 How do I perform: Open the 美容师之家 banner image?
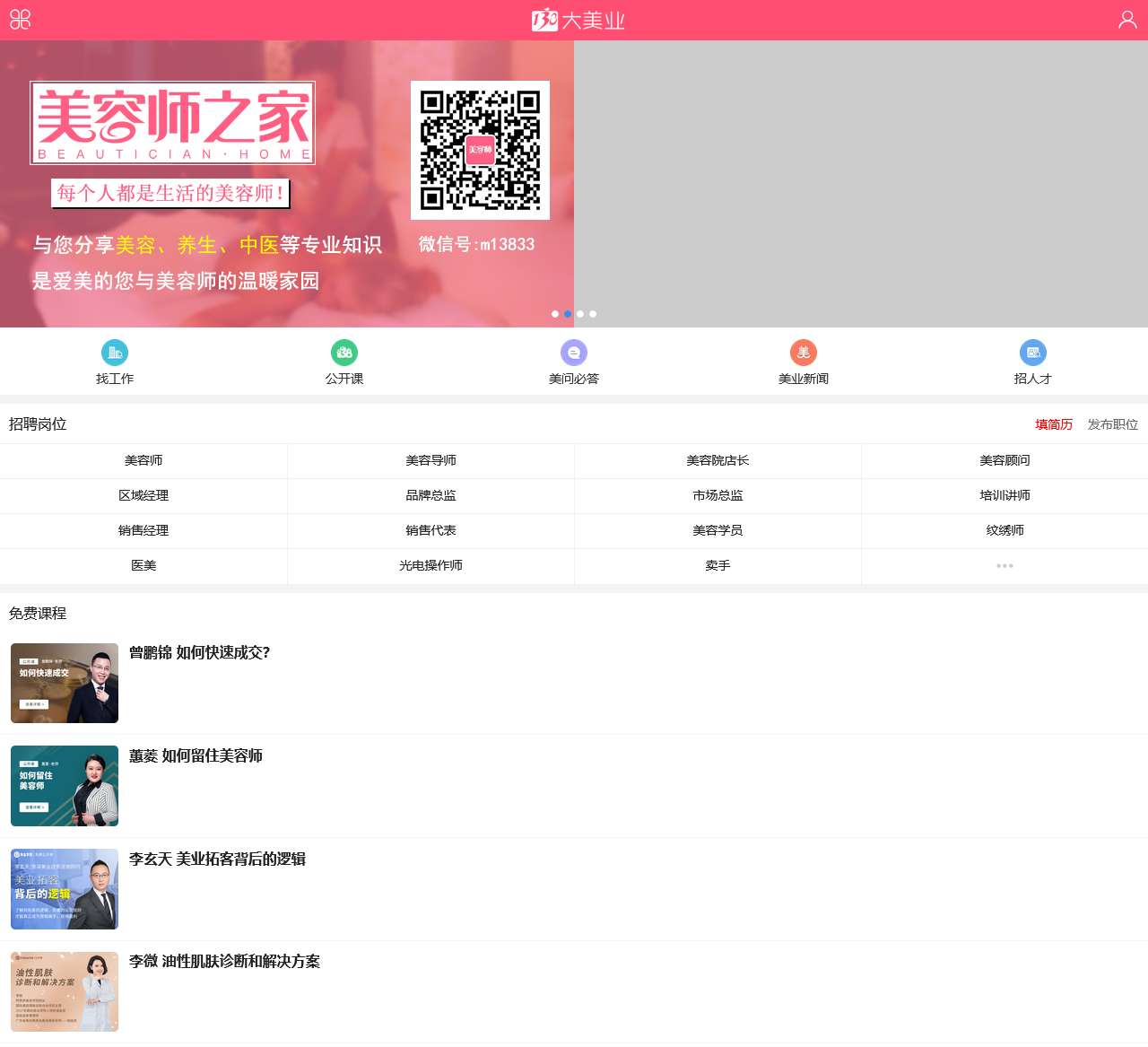pyautogui.click(x=287, y=184)
